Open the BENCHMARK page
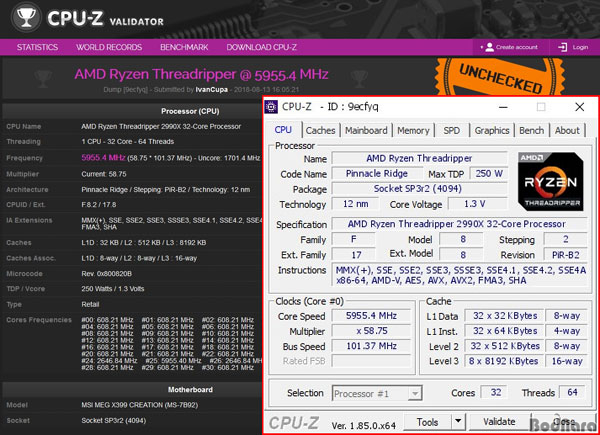This screenshot has width=600, height=435. click(x=184, y=47)
